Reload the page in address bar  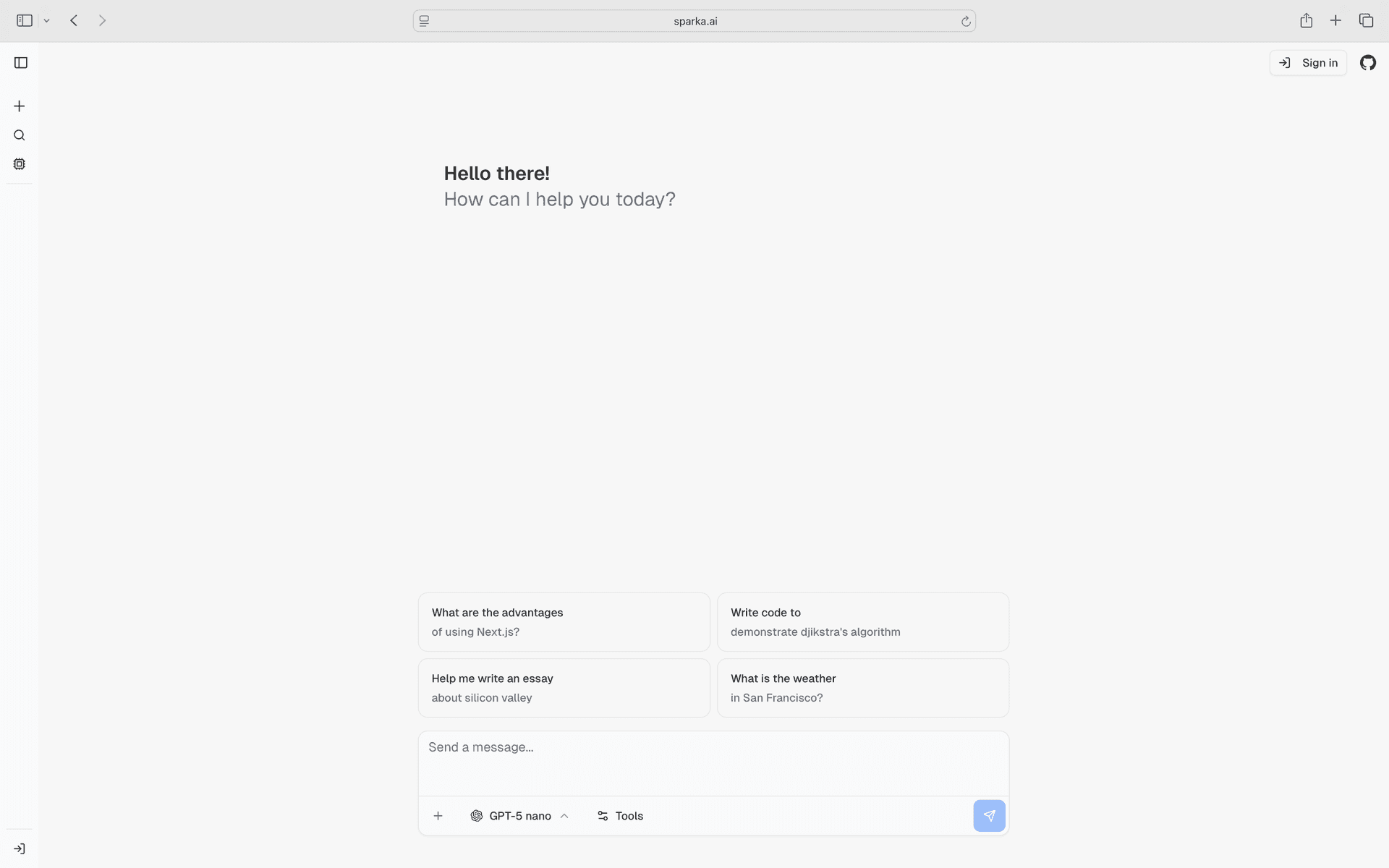tap(966, 21)
